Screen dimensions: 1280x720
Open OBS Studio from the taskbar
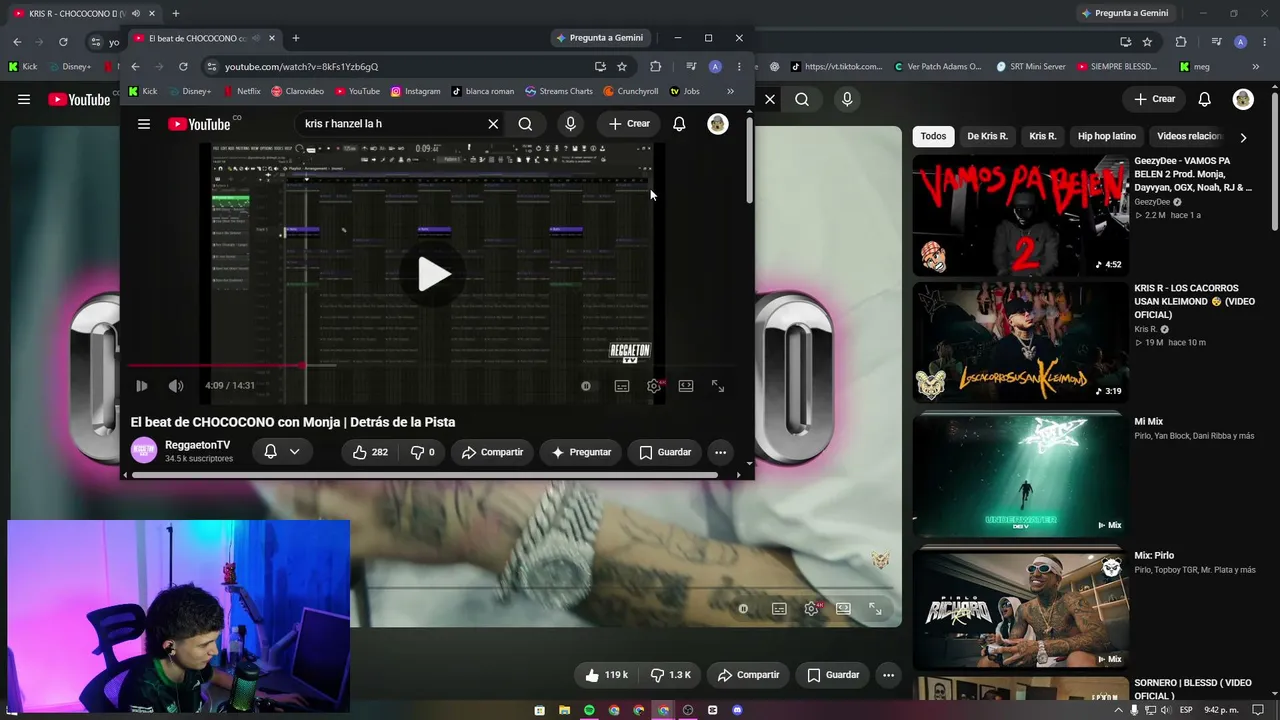click(x=687, y=710)
